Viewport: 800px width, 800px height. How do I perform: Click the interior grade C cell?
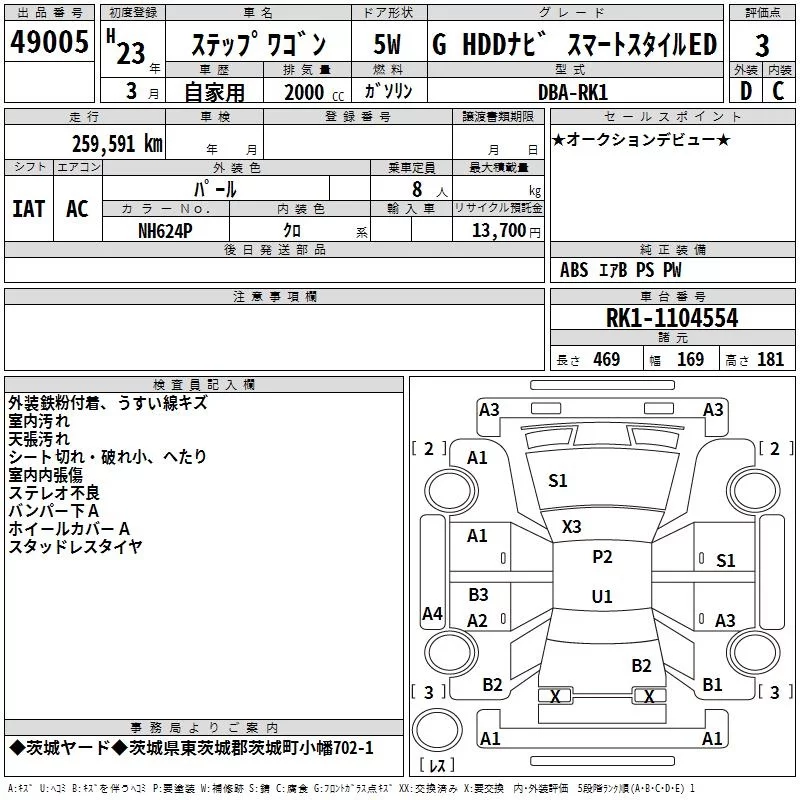778,90
